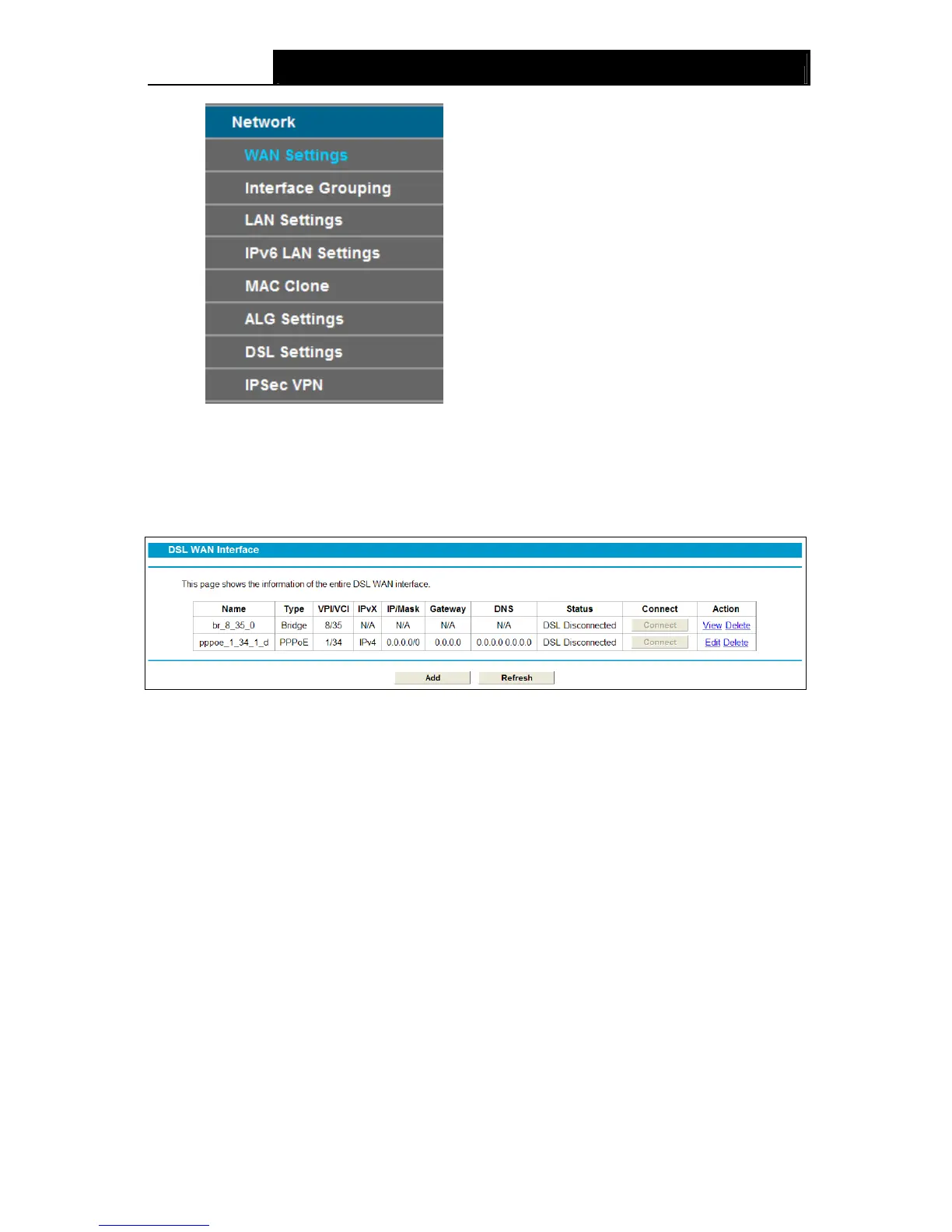Image resolution: width=952 pixels, height=1232 pixels.
Task: Click Connect button for br_8_35_0
Action: [x=660, y=625]
